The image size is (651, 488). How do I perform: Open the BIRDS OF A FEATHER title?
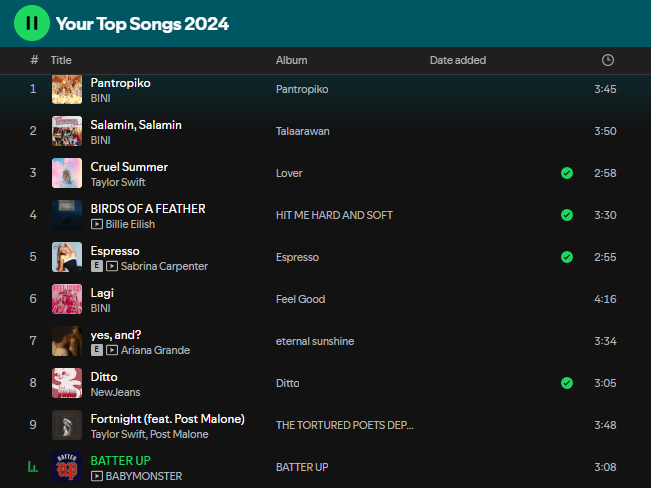148,208
